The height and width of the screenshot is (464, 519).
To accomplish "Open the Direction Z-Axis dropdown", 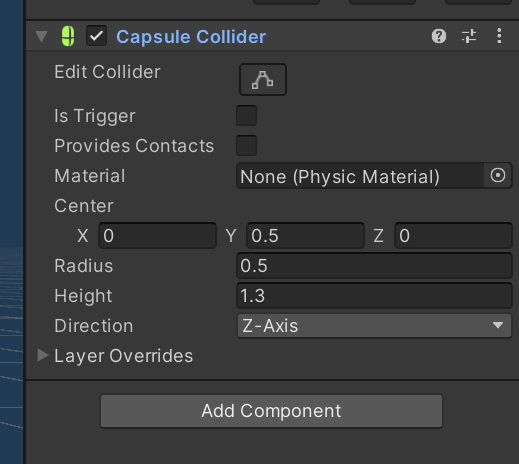I will 374,326.
